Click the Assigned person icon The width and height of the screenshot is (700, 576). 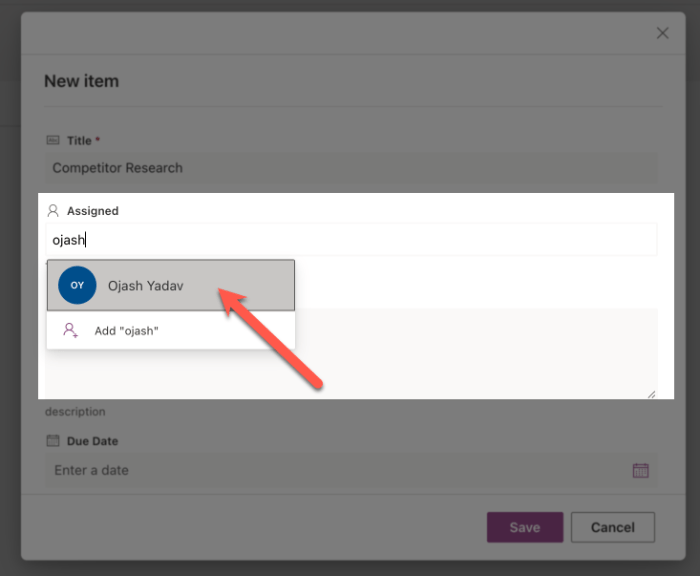(53, 210)
